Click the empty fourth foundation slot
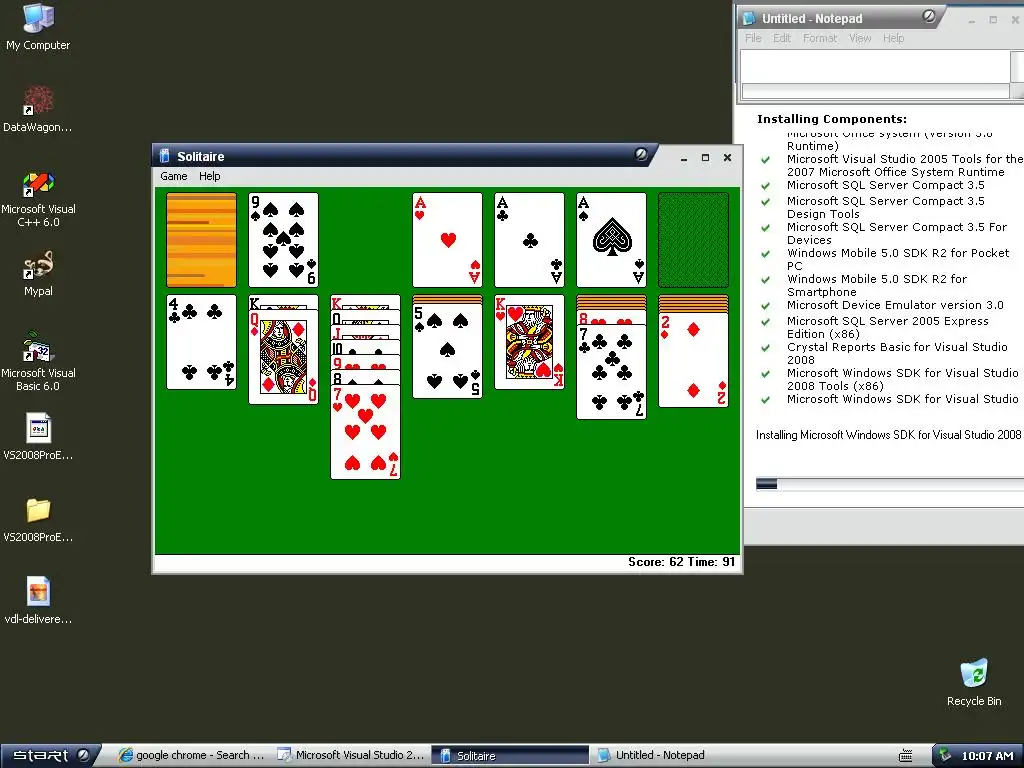 point(694,240)
